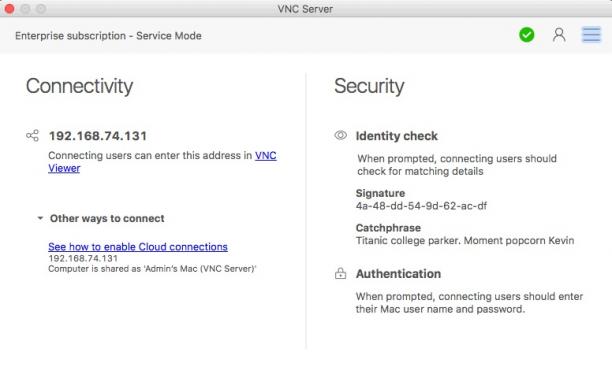
Task: Click the padlock icon next to Authentication
Action: pyautogui.click(x=340, y=273)
